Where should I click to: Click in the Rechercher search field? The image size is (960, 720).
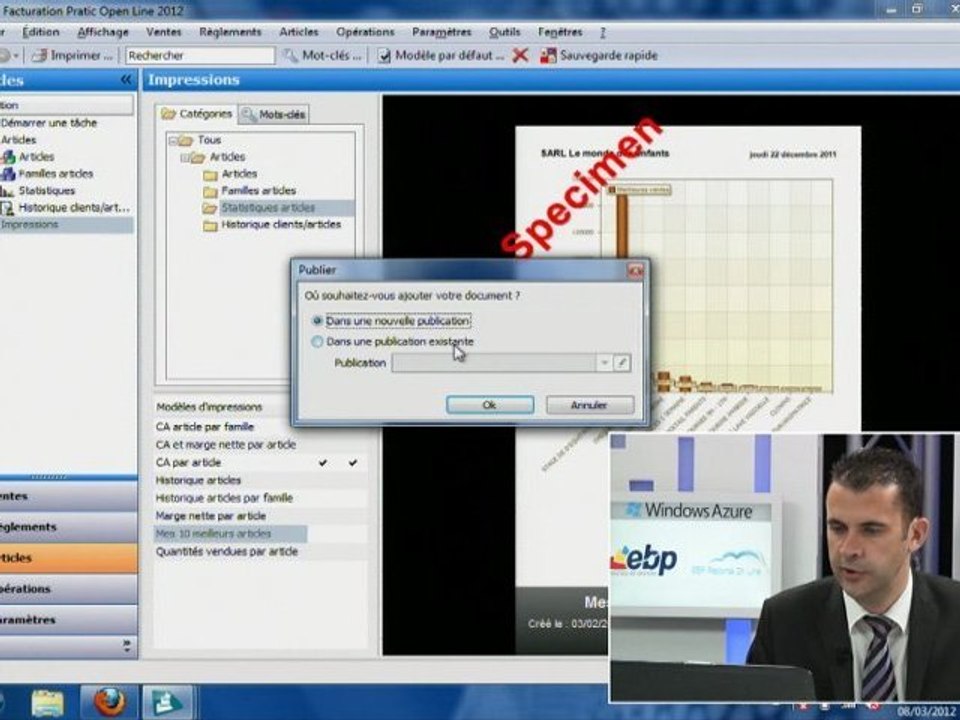(200, 56)
